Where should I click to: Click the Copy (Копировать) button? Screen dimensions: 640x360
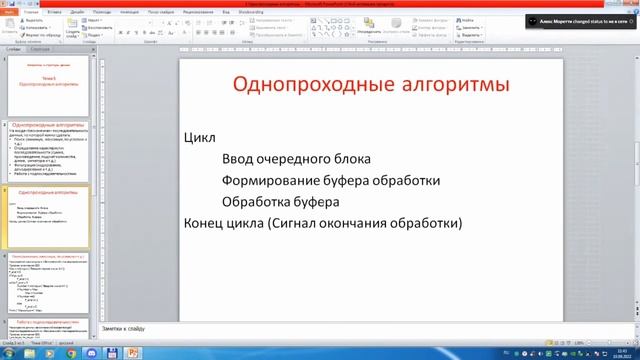tap(35, 27)
